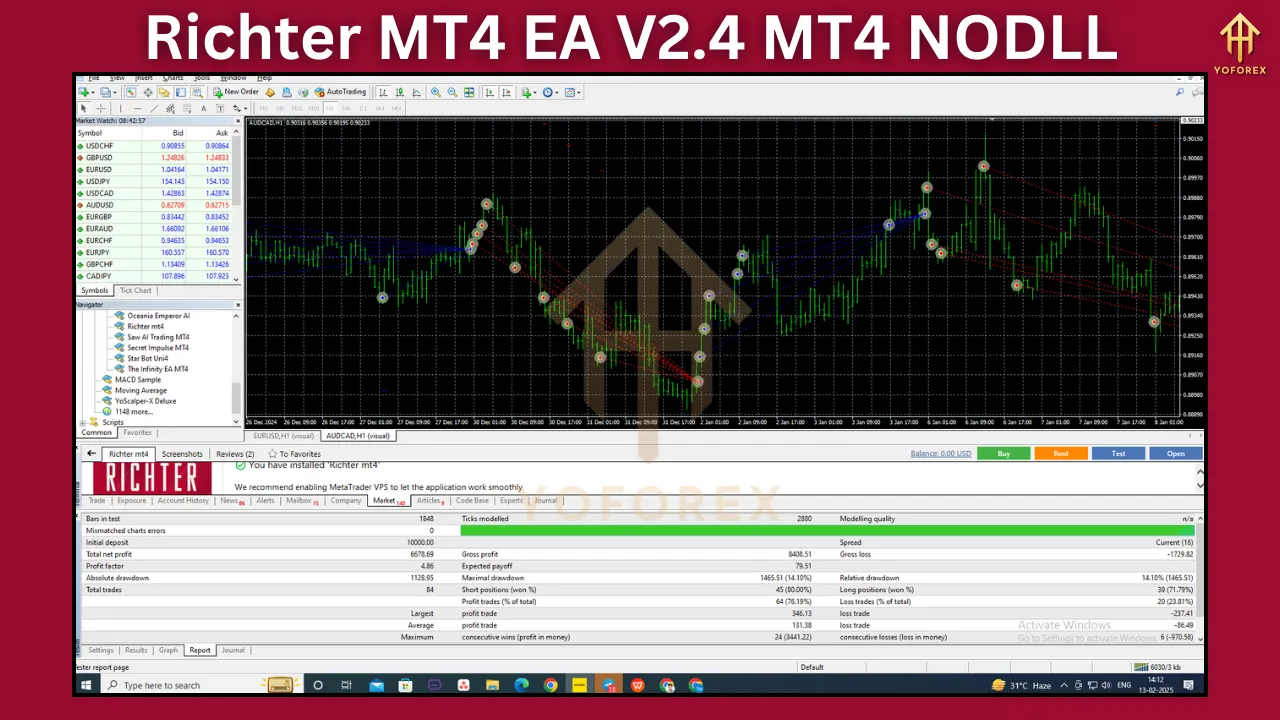Enable the Chart Shift icon
Screen dimensions: 1280x720
(506, 92)
